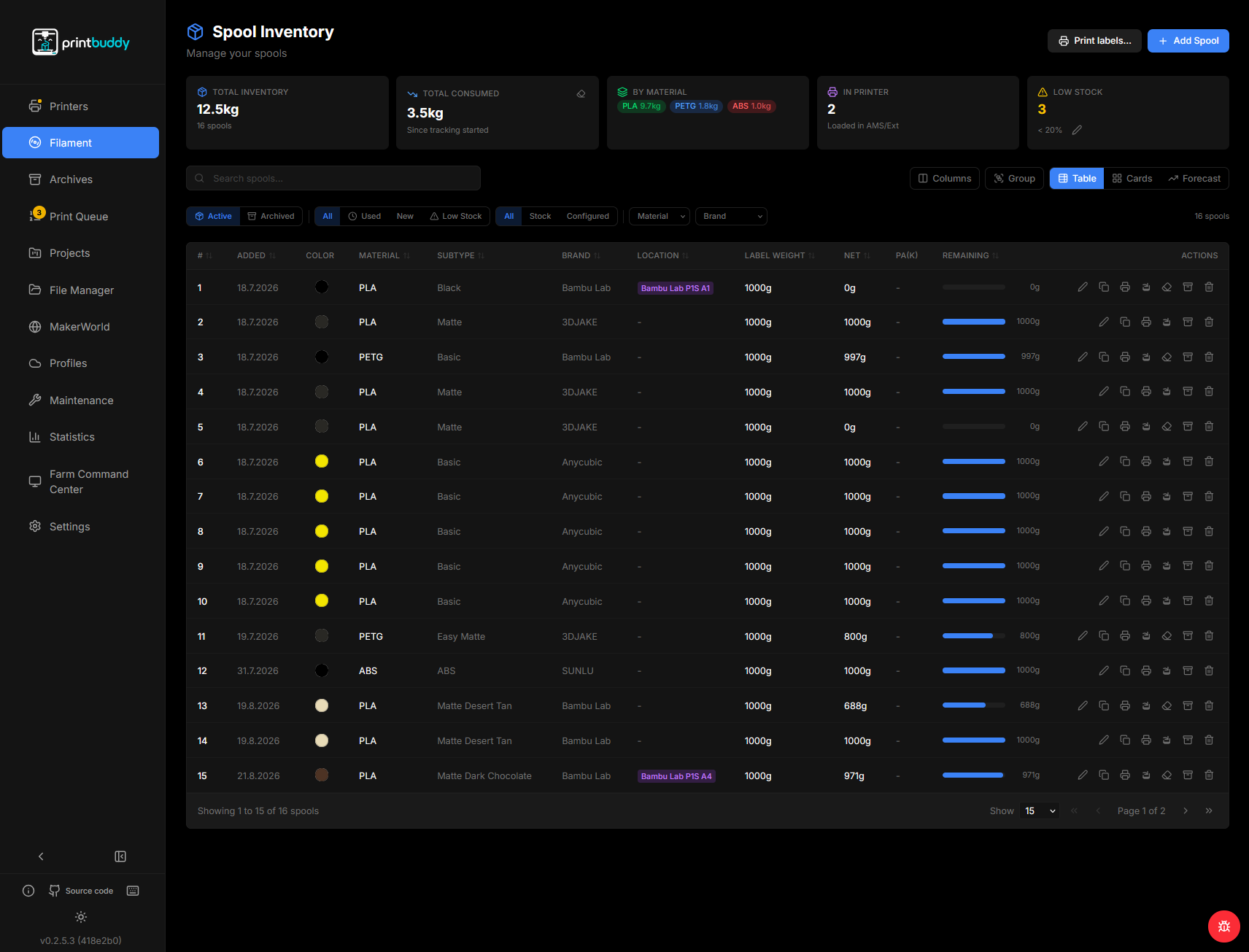1249x952 pixels.
Task: Click the yellow color swatch of spool 6
Action: (322, 462)
